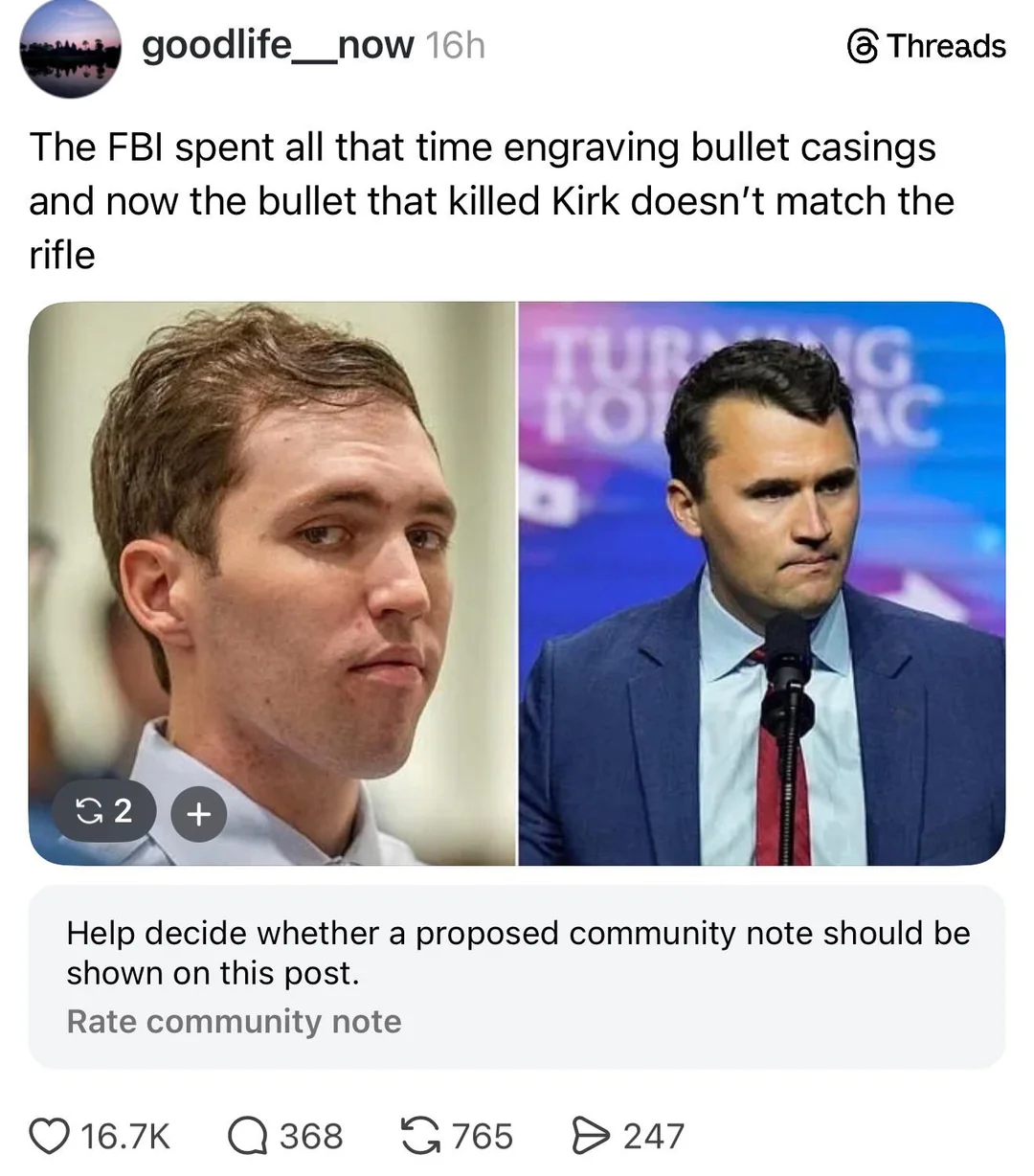Viewport: 1034px width, 1176px height.
Task: Tap the Threads label text
Action: (x=946, y=46)
